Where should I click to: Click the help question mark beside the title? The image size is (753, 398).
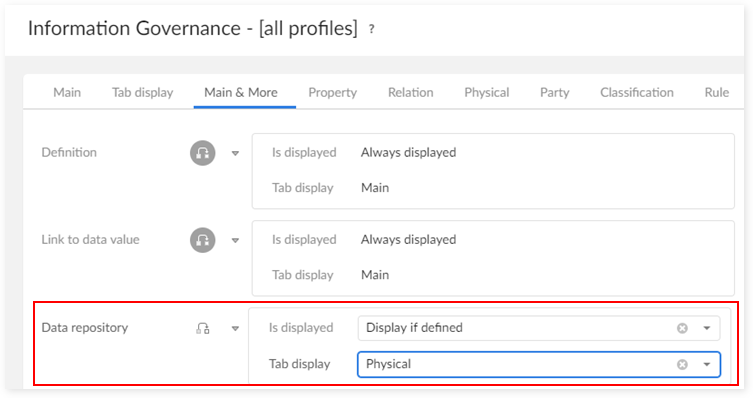(371, 29)
